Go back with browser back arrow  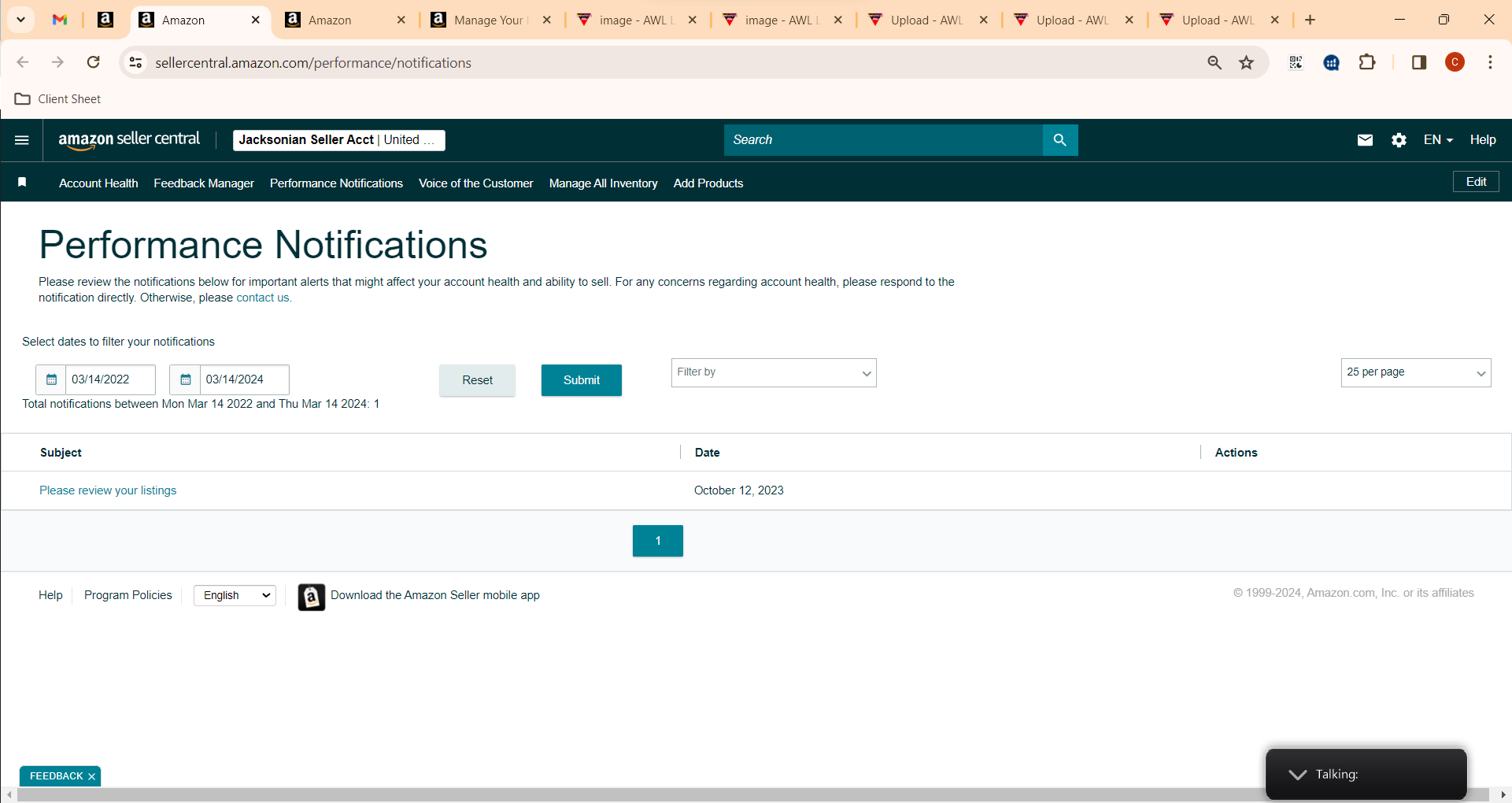pyautogui.click(x=22, y=62)
